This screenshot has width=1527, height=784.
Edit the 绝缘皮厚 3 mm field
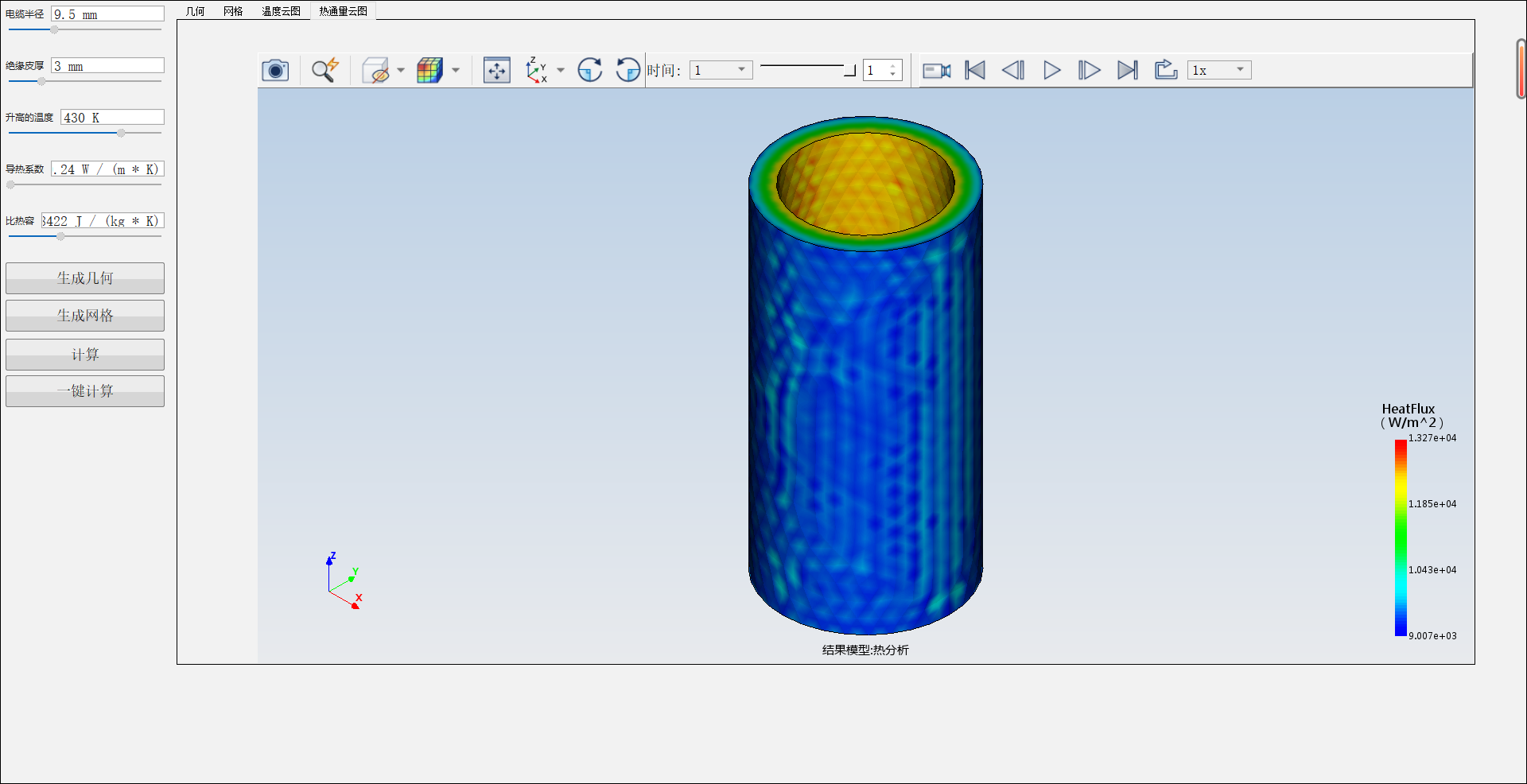point(107,66)
